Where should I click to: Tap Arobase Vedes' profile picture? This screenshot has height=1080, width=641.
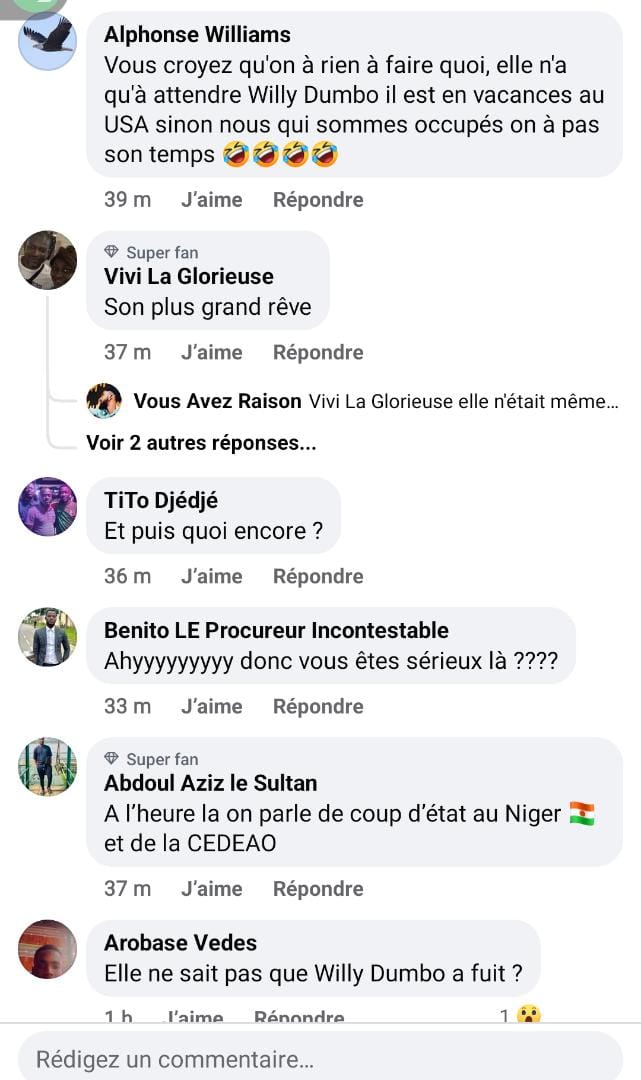[47, 949]
